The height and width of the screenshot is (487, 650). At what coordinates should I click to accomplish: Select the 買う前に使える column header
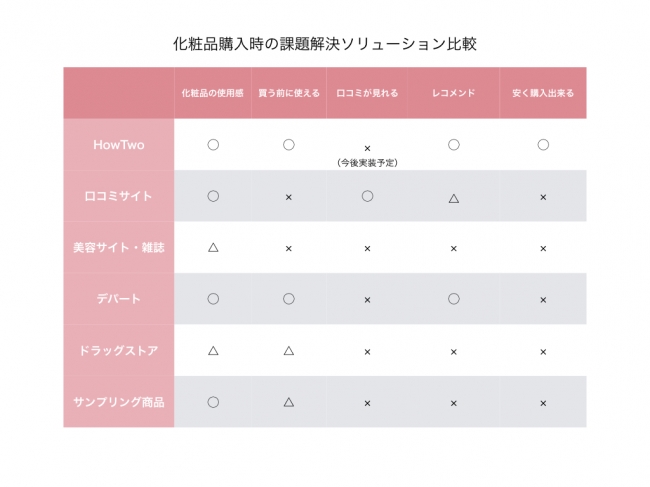click(288, 93)
